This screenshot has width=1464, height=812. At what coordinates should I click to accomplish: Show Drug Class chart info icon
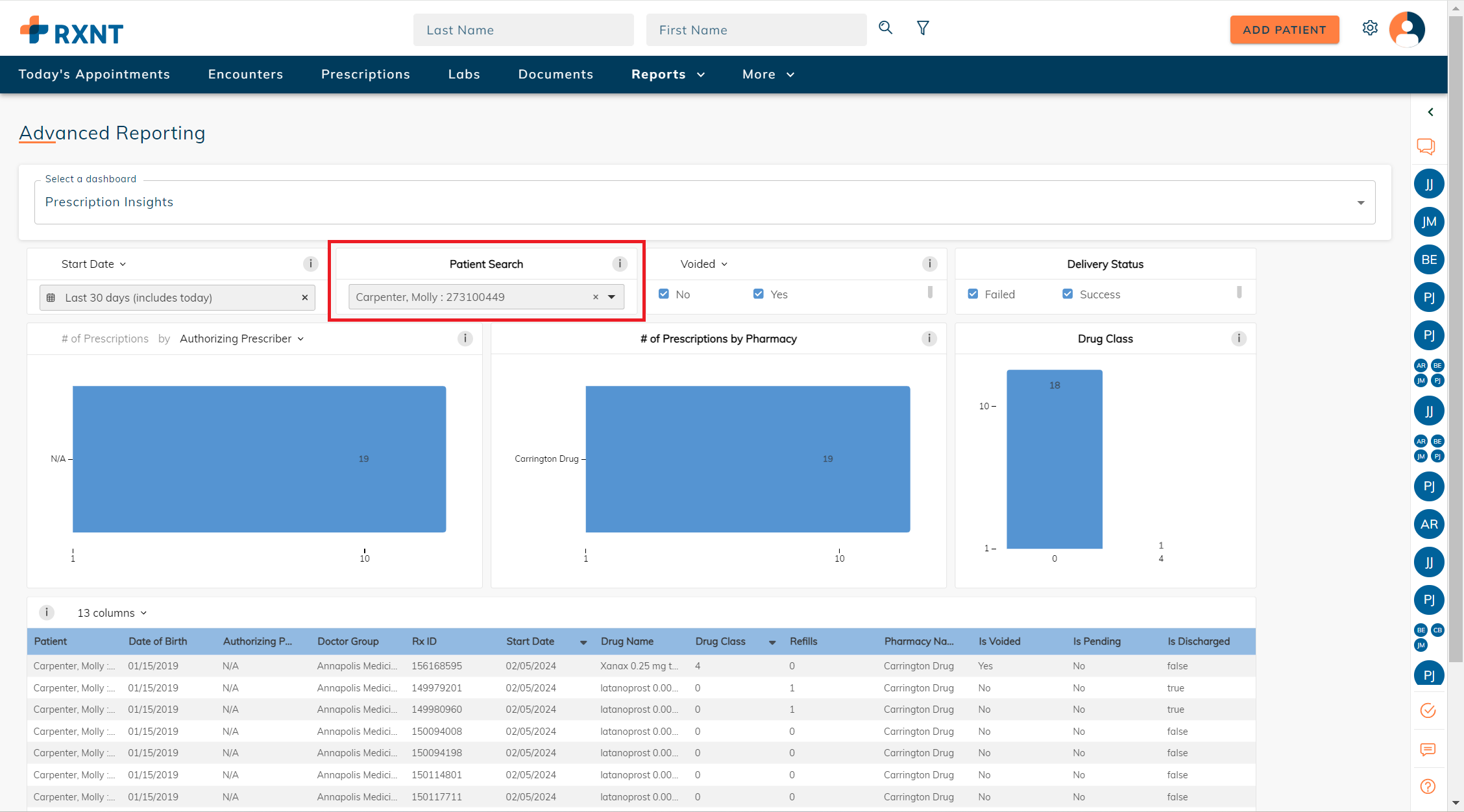[x=1239, y=339]
